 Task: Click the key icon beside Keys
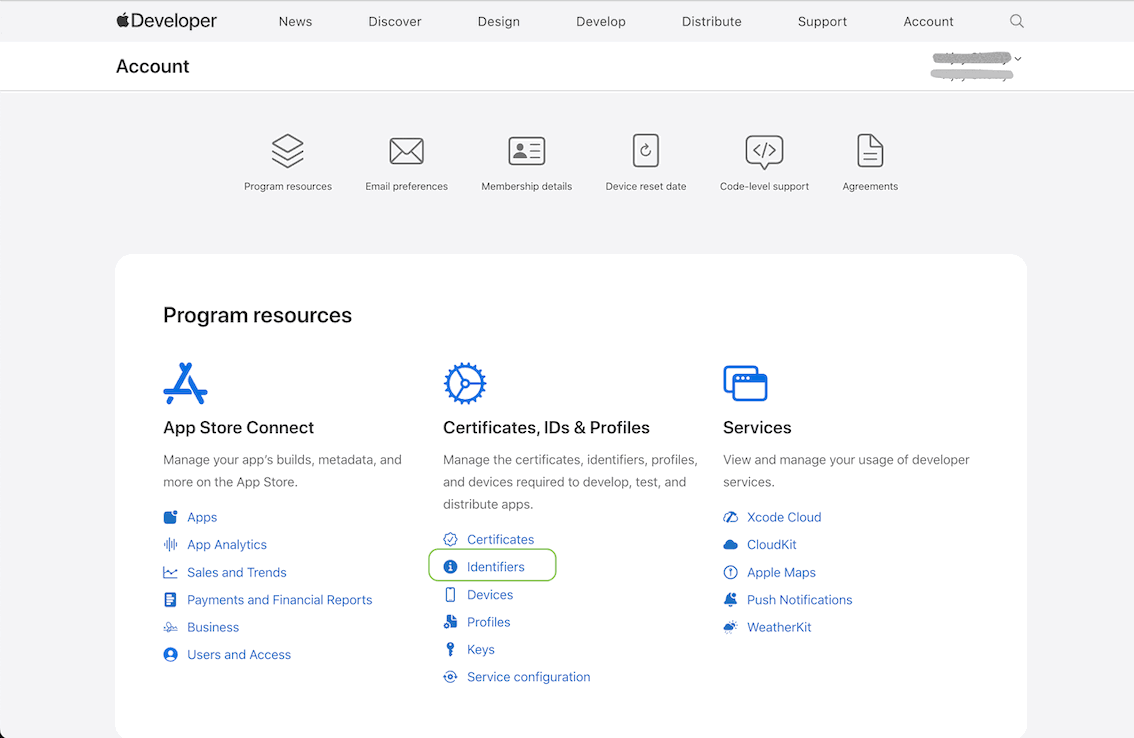(451, 650)
